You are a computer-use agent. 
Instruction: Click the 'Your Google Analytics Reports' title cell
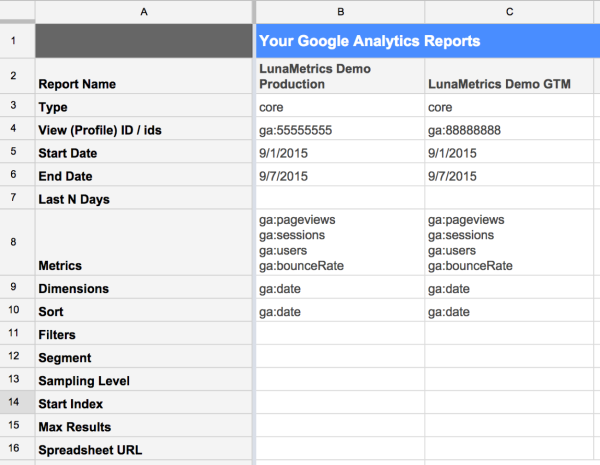tap(428, 41)
